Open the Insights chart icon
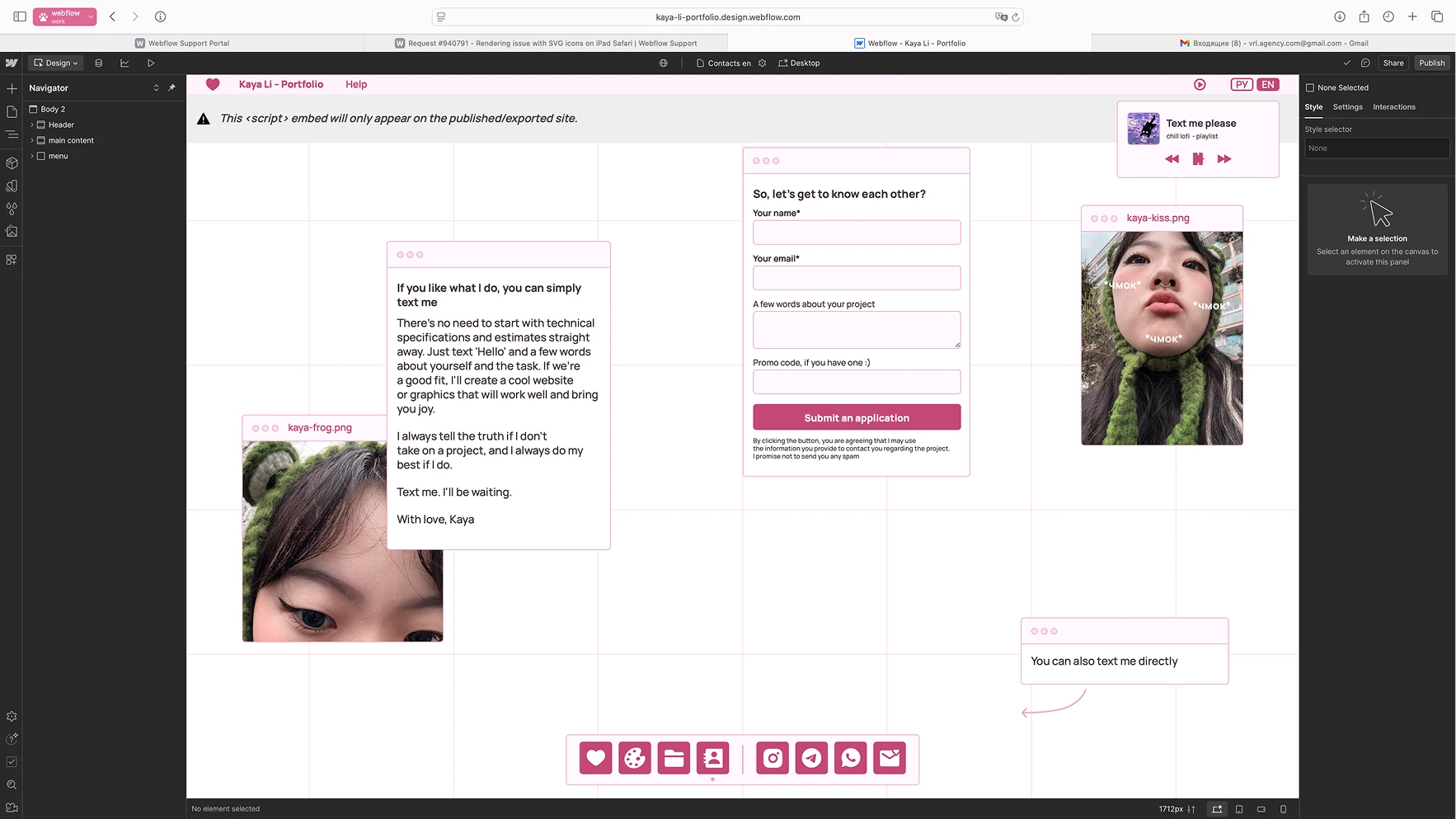 point(124,63)
